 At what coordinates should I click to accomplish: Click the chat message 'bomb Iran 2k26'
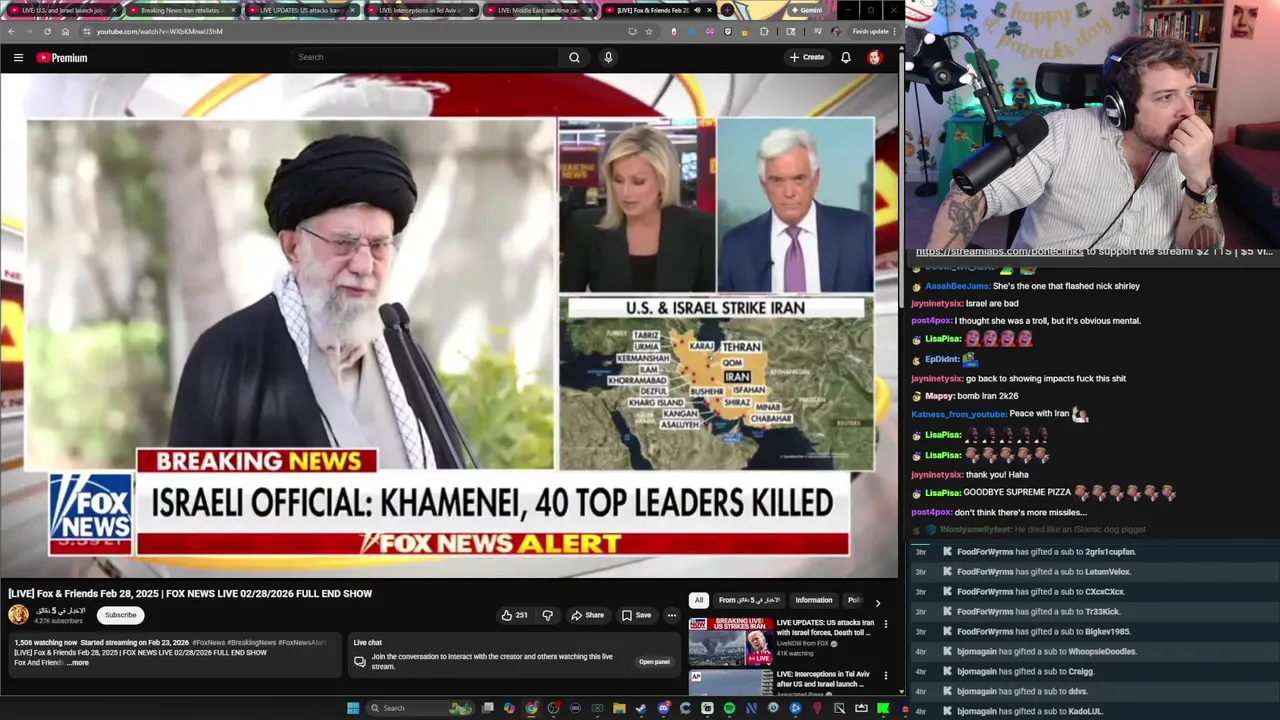click(987, 396)
